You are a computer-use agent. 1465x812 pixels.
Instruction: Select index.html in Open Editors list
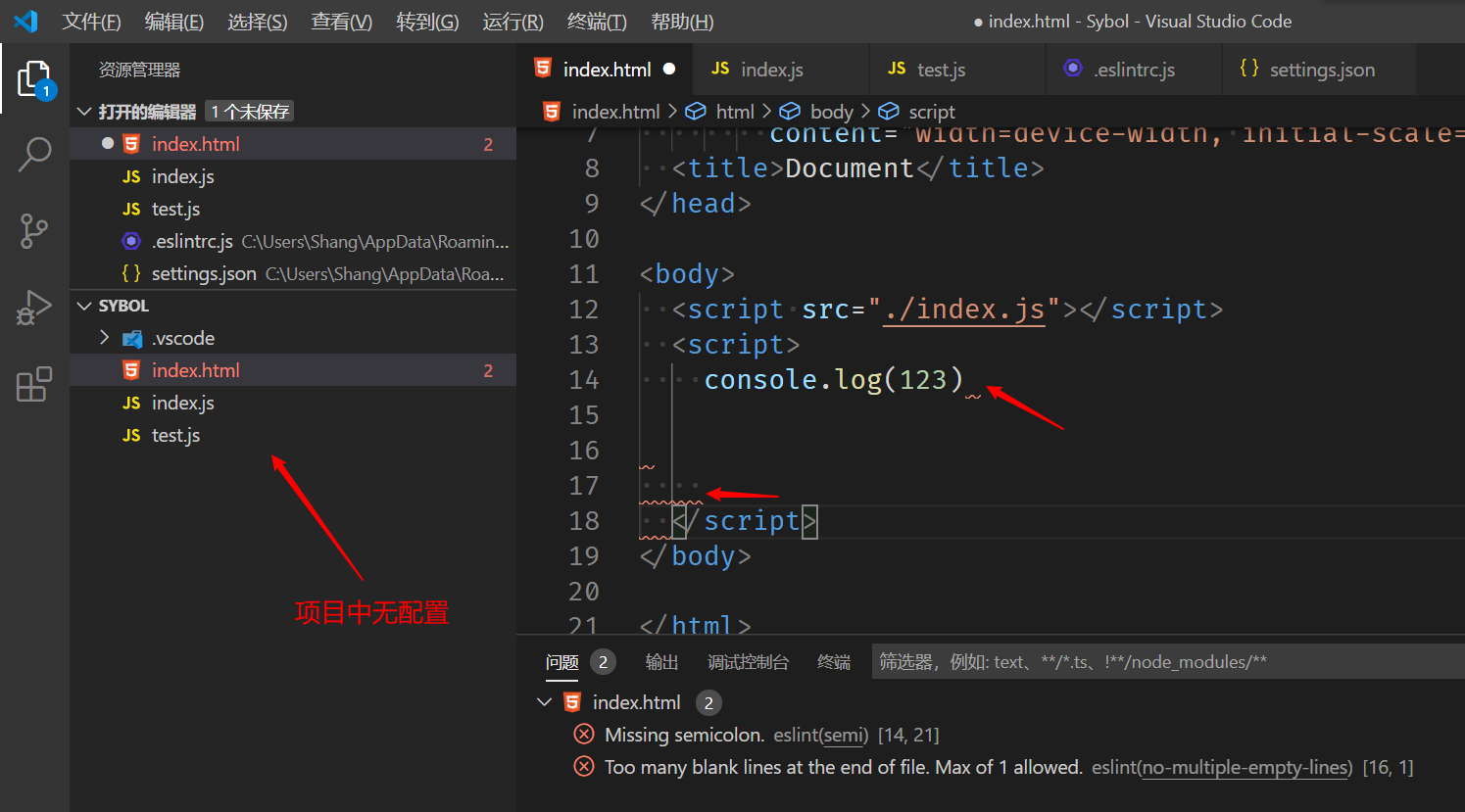(293, 144)
